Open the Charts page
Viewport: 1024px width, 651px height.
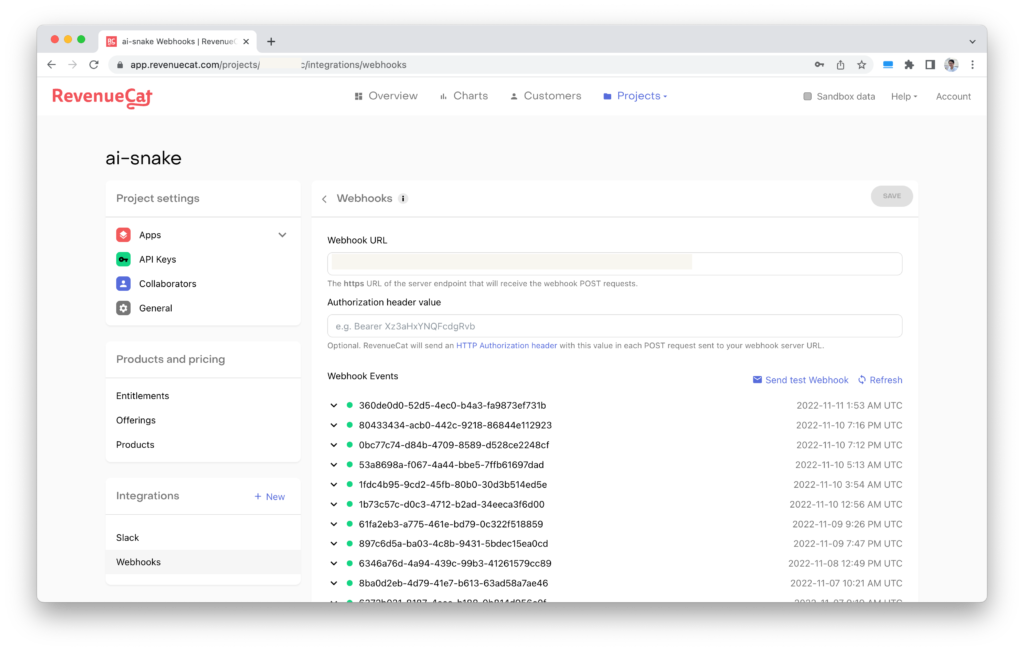(x=464, y=96)
